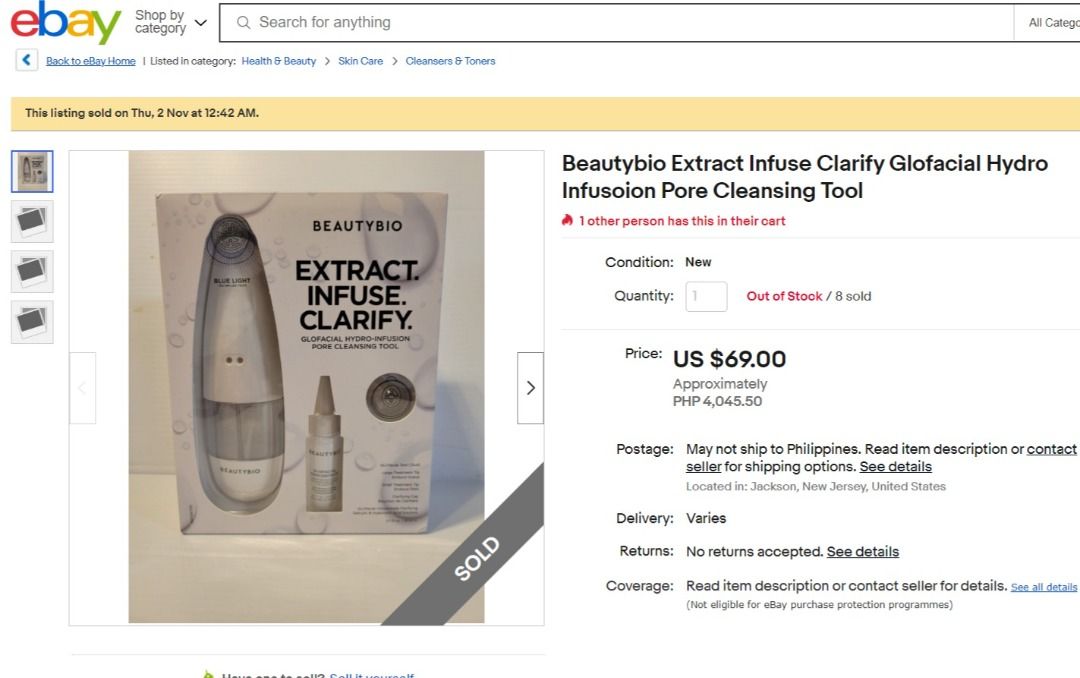Click the Skin Care breadcrumb link
Image resolution: width=1080 pixels, height=678 pixels.
coord(362,60)
